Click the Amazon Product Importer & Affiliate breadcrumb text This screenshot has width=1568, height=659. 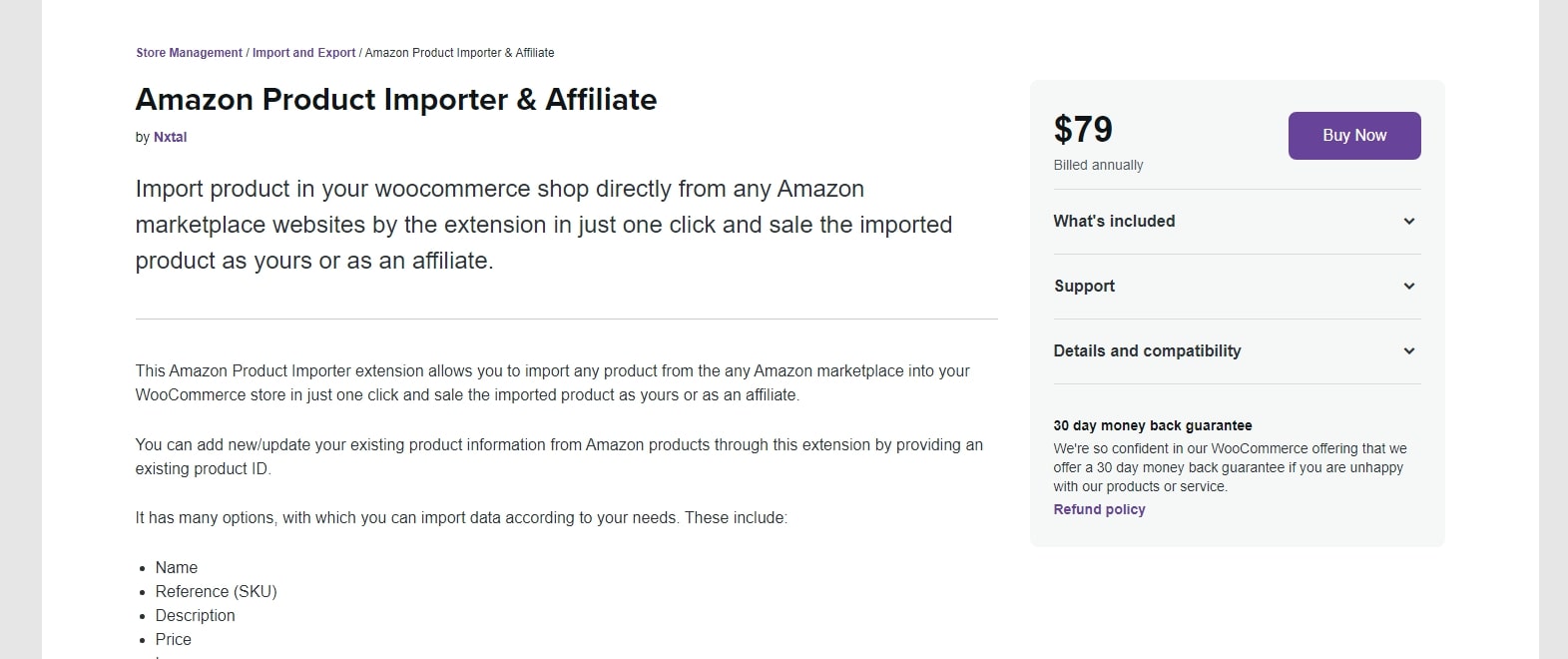click(x=459, y=53)
